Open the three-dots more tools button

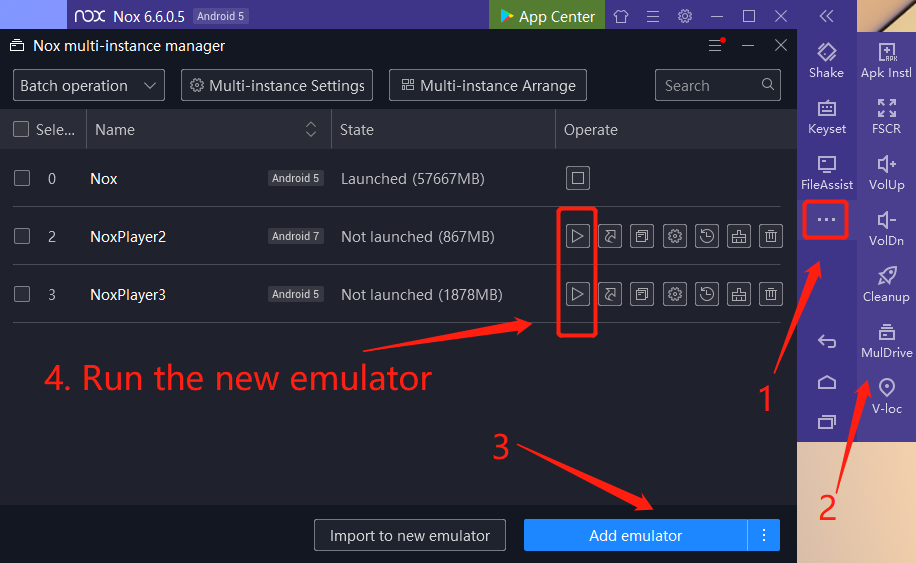pyautogui.click(x=825, y=220)
